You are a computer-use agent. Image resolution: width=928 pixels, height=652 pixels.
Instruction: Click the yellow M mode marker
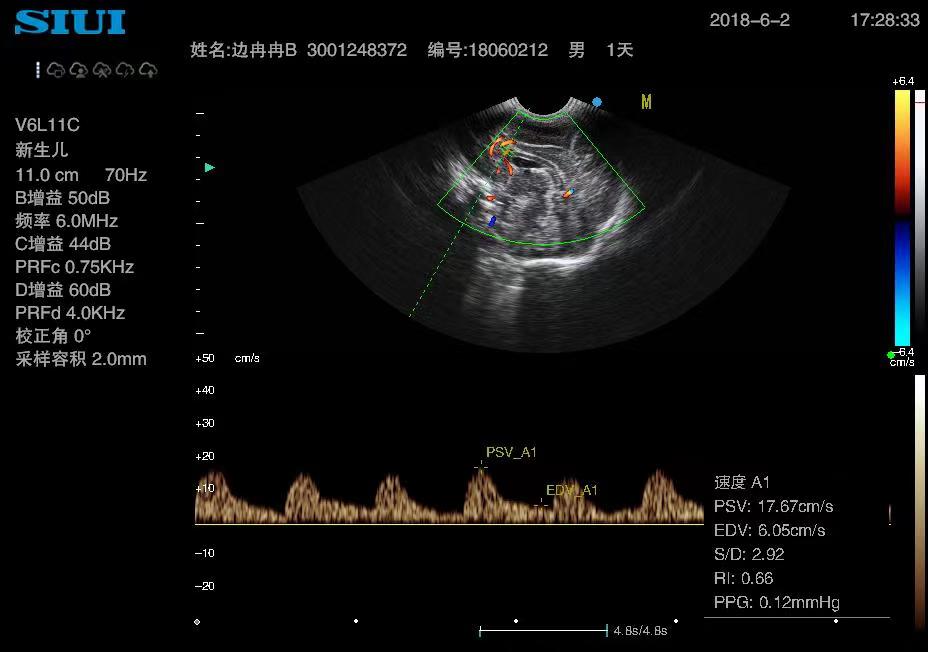pyautogui.click(x=646, y=102)
